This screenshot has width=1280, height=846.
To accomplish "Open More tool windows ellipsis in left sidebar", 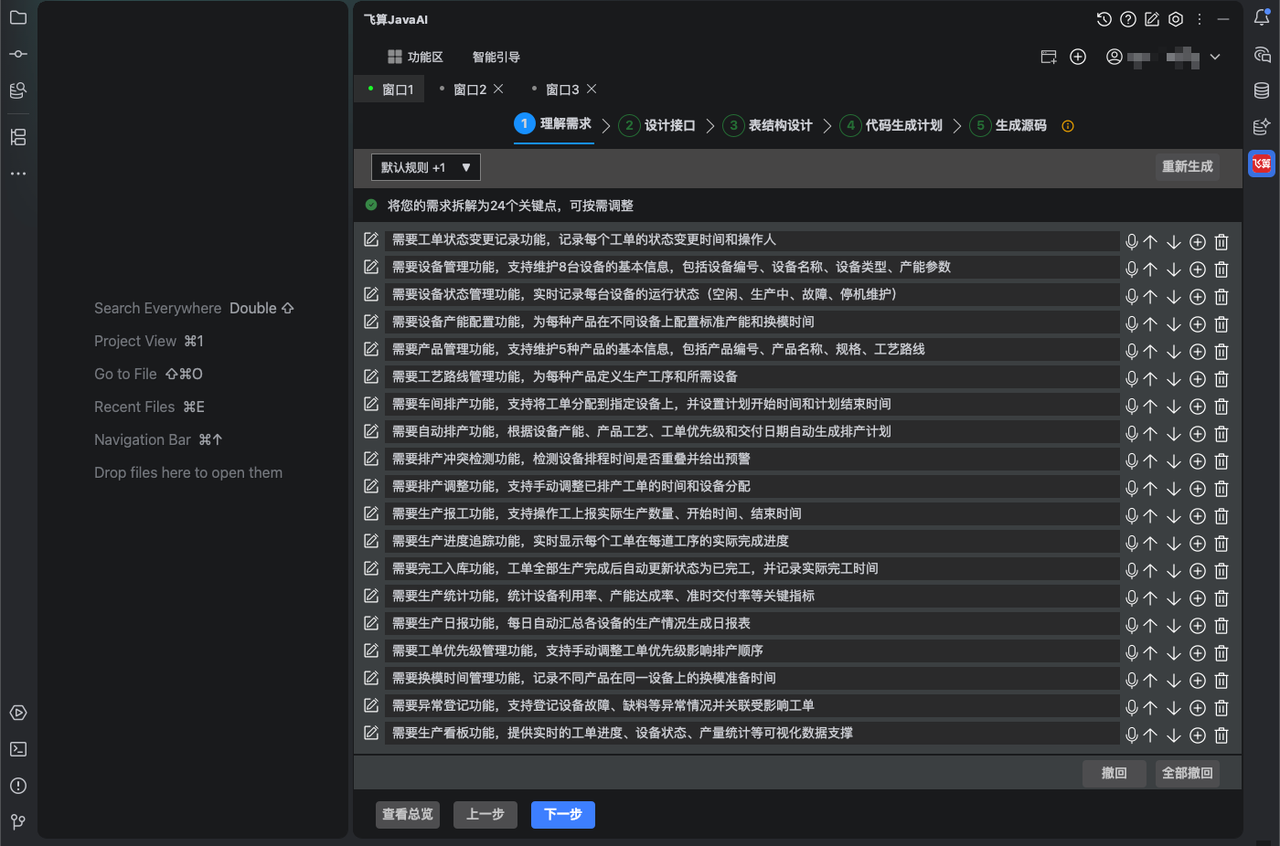I will [x=18, y=174].
